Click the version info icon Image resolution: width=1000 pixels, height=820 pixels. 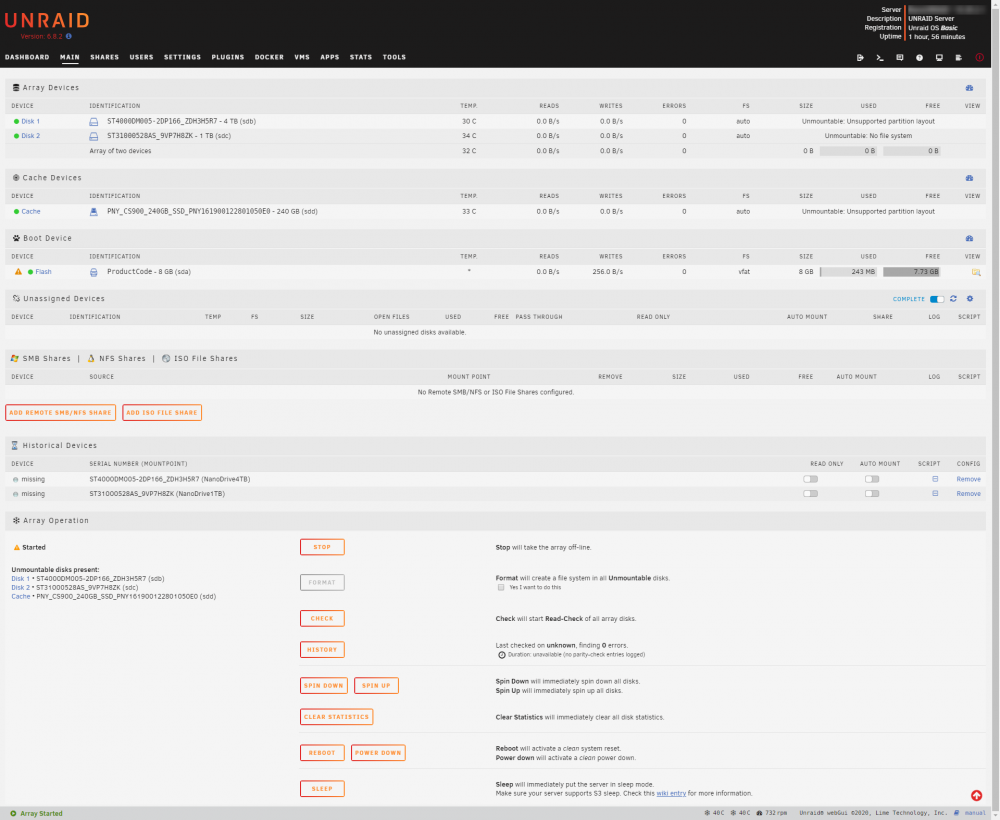coord(69,36)
